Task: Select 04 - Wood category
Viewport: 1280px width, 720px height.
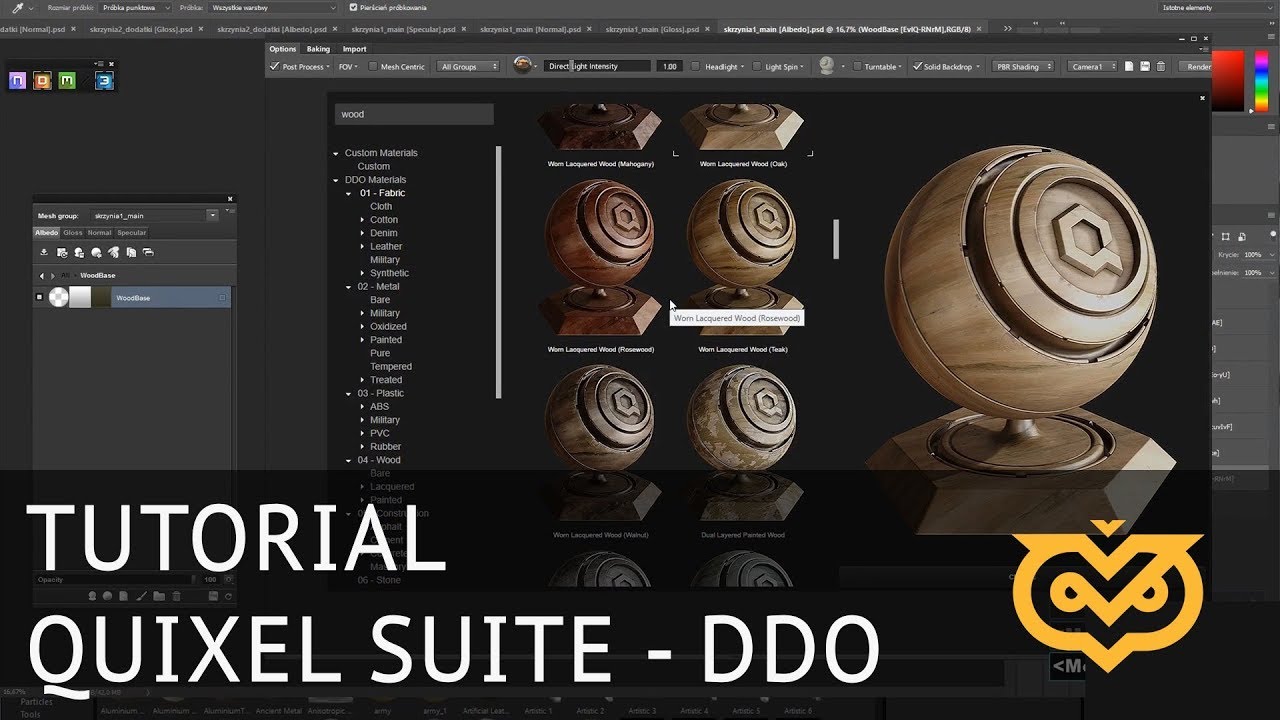Action: [x=379, y=460]
